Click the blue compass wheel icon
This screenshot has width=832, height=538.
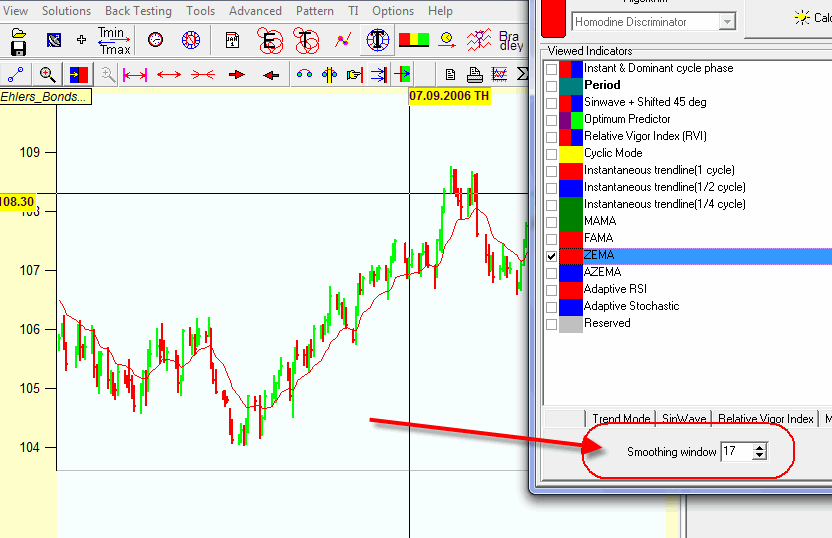[x=190, y=40]
